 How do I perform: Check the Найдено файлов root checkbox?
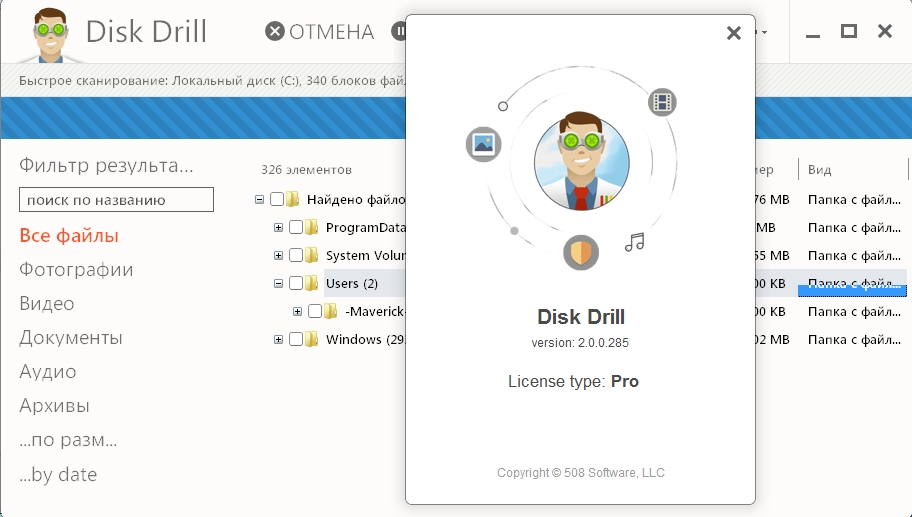[277, 199]
